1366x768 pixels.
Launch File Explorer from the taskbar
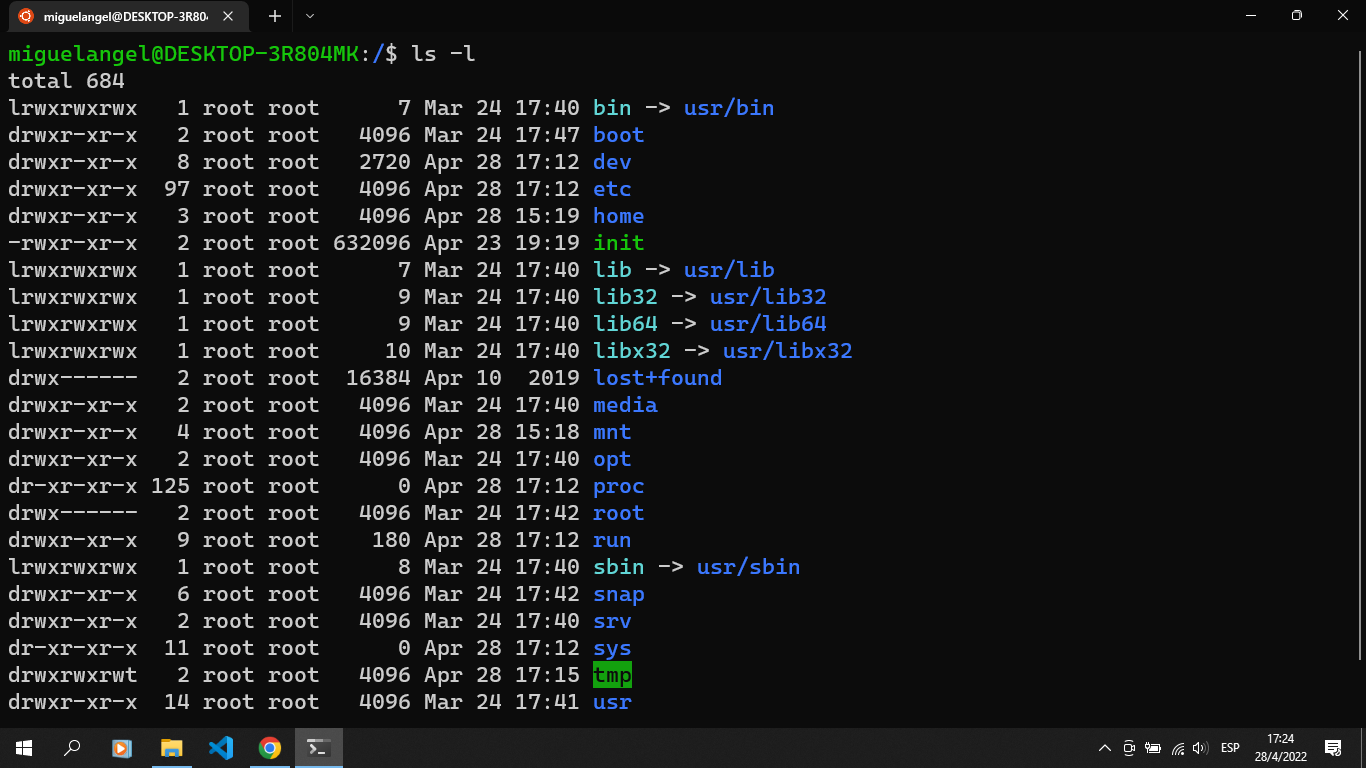[x=170, y=747]
